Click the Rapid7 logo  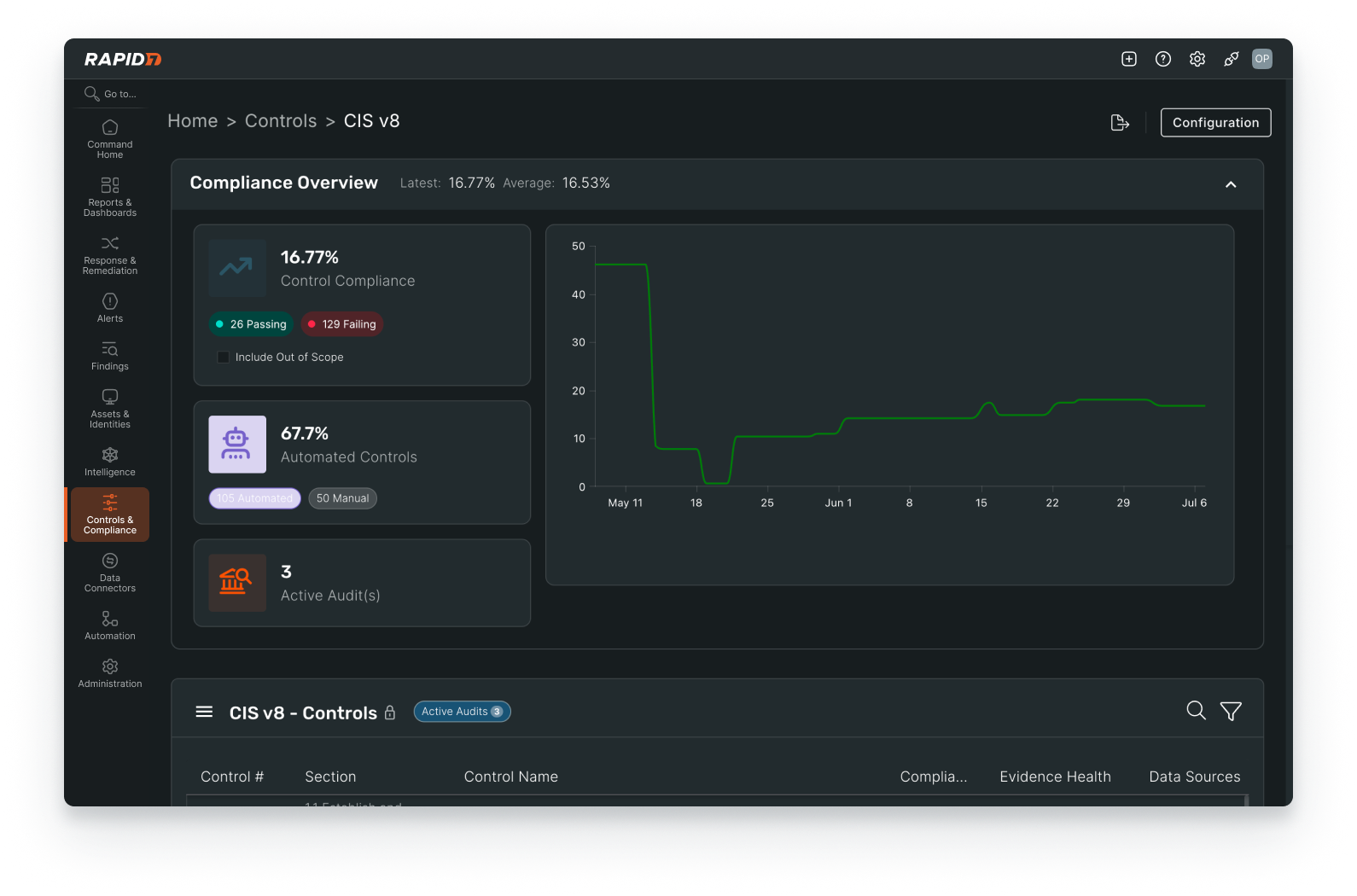[x=123, y=59]
